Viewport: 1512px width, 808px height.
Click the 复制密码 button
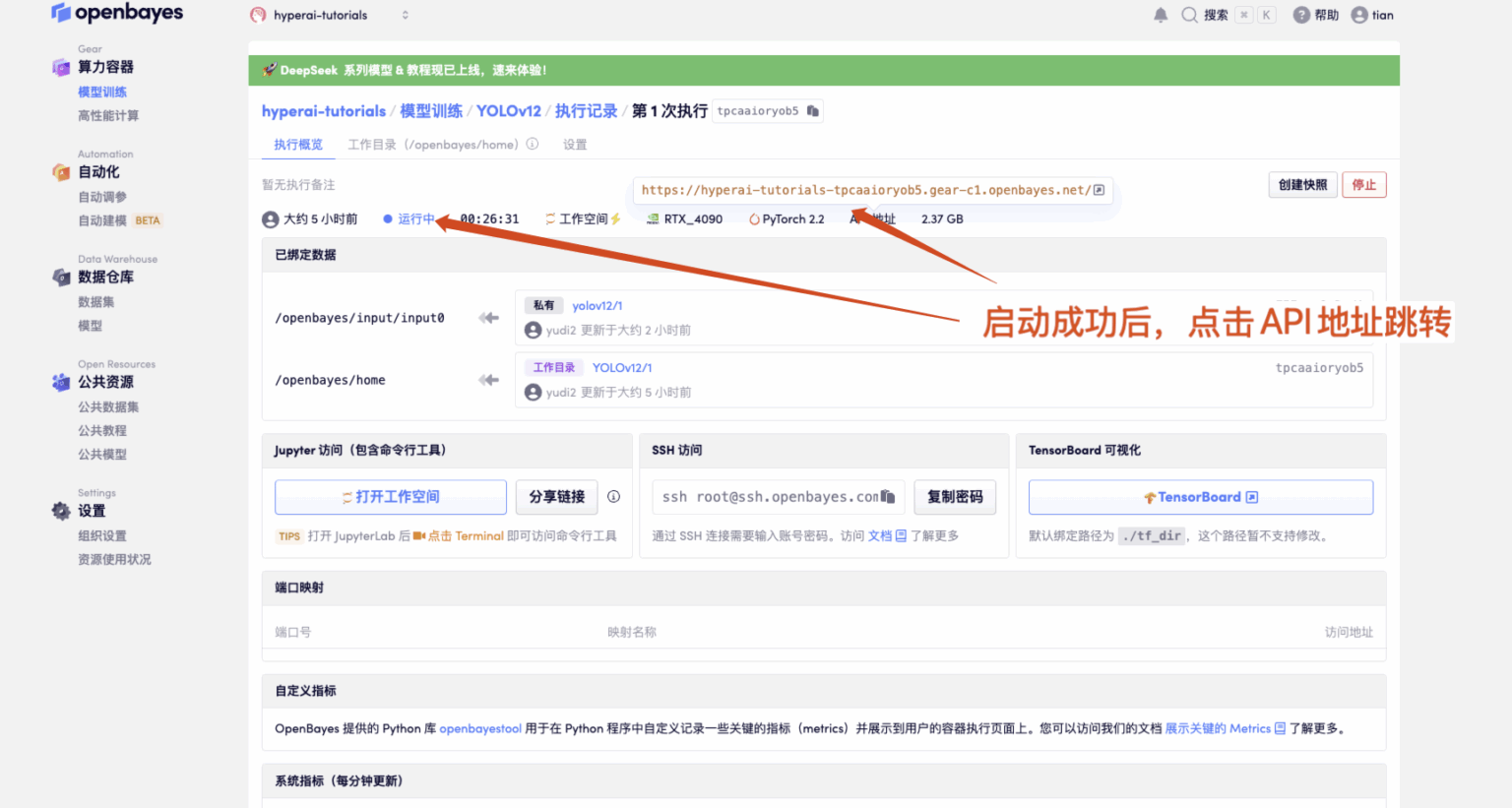pyautogui.click(x=955, y=497)
